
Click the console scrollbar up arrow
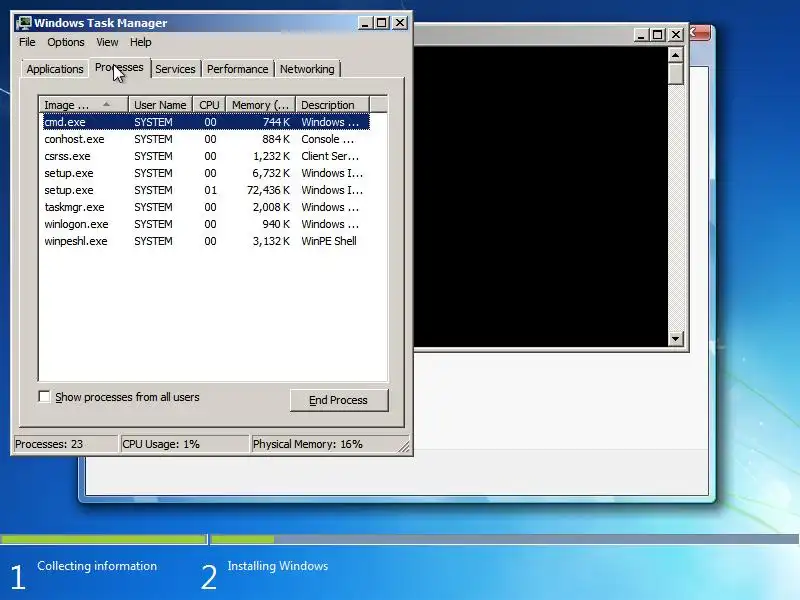pyautogui.click(x=676, y=55)
